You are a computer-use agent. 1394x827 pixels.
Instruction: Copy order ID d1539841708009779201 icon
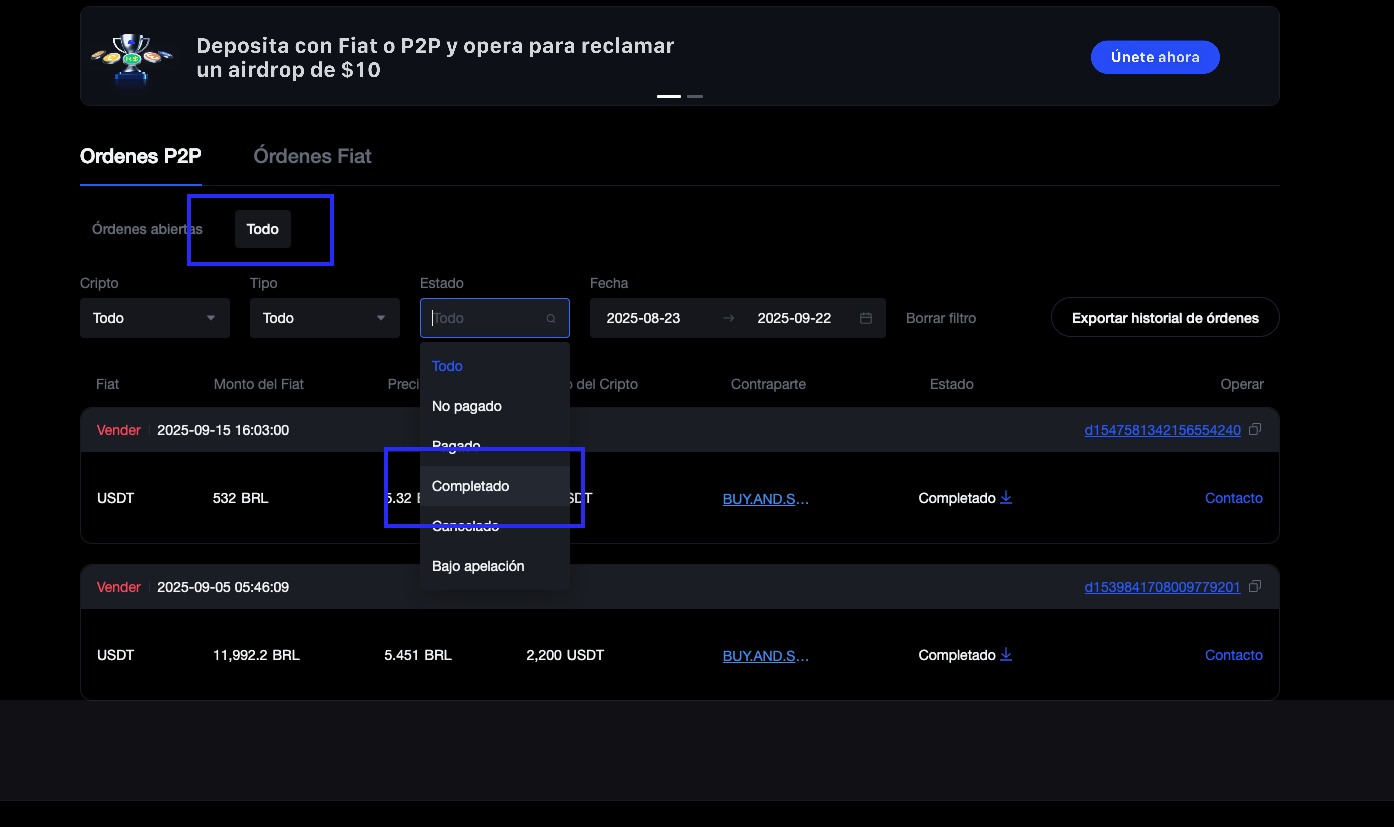(x=1255, y=587)
